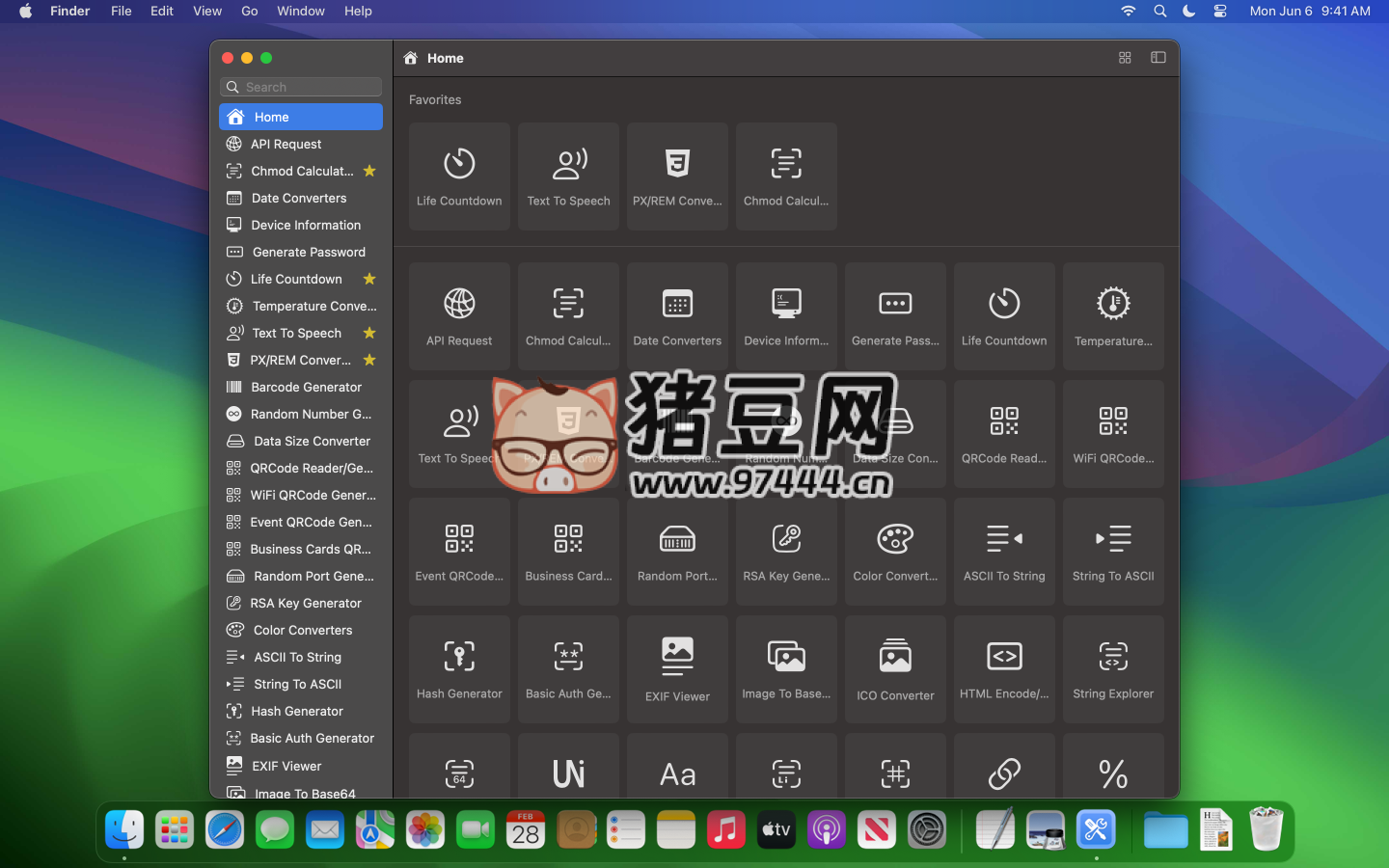Select Temperature Converter in sidebar
The height and width of the screenshot is (868, 1389).
pyautogui.click(x=301, y=306)
